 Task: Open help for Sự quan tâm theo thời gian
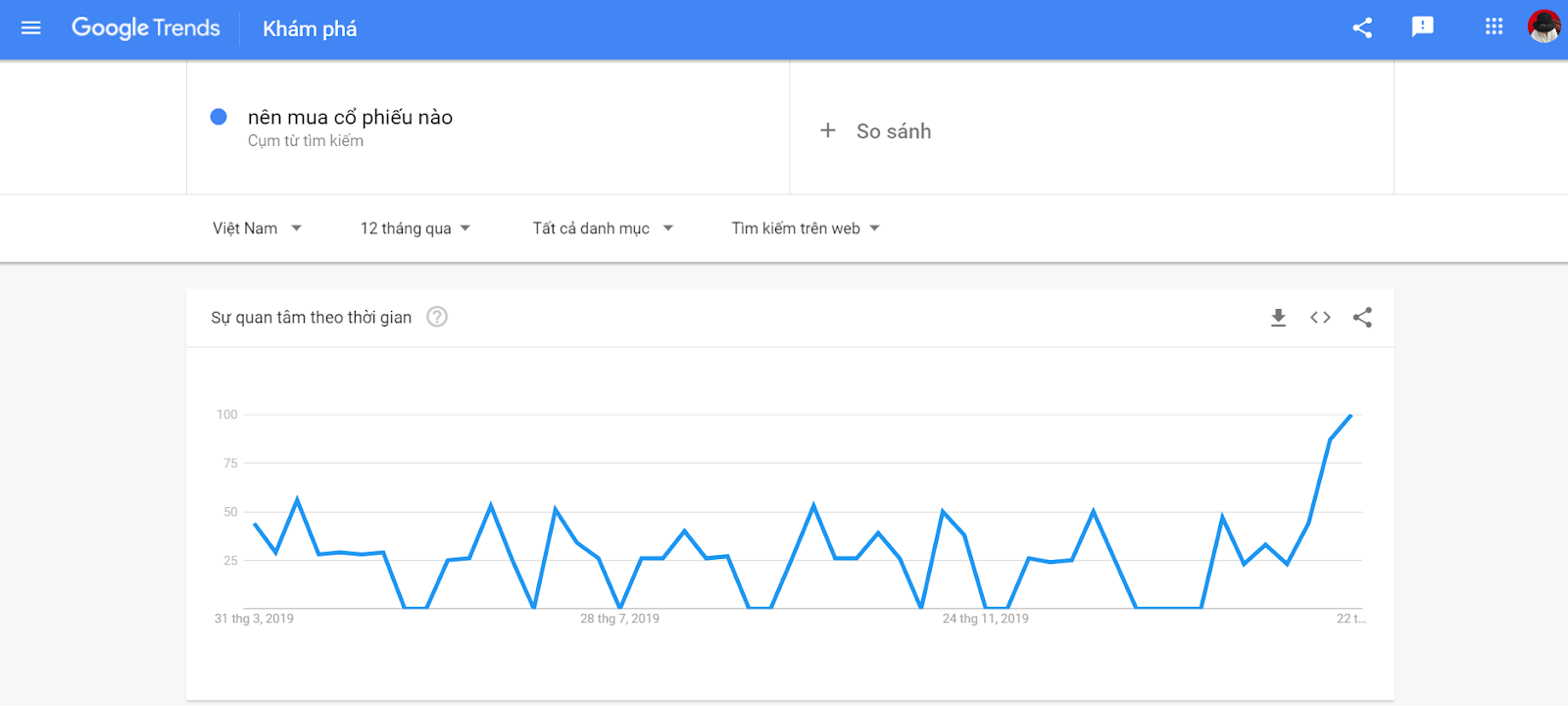(x=437, y=317)
